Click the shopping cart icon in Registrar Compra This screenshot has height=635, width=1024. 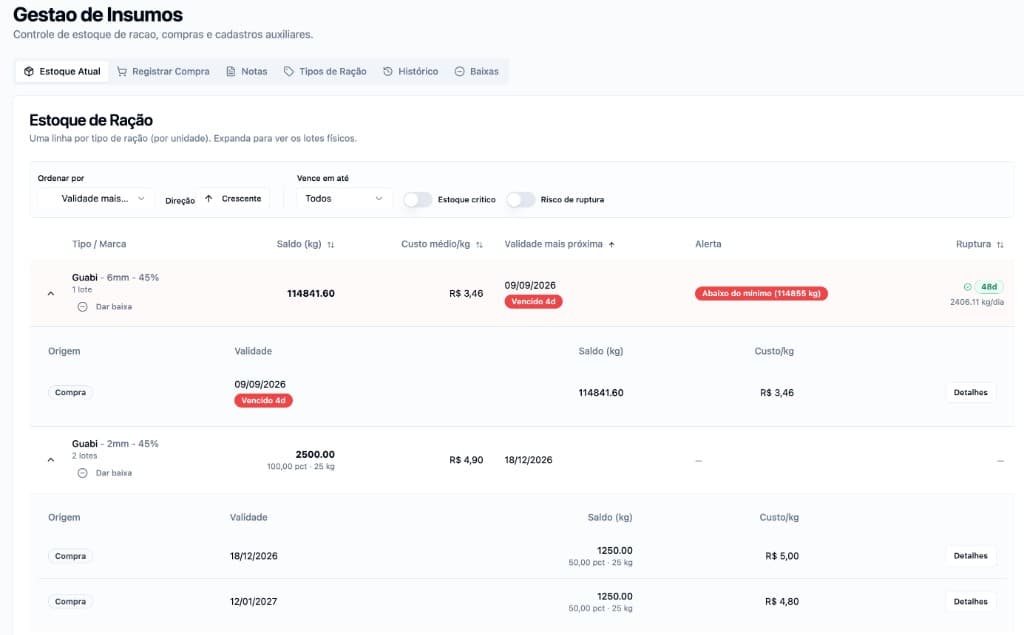pyautogui.click(x=122, y=71)
